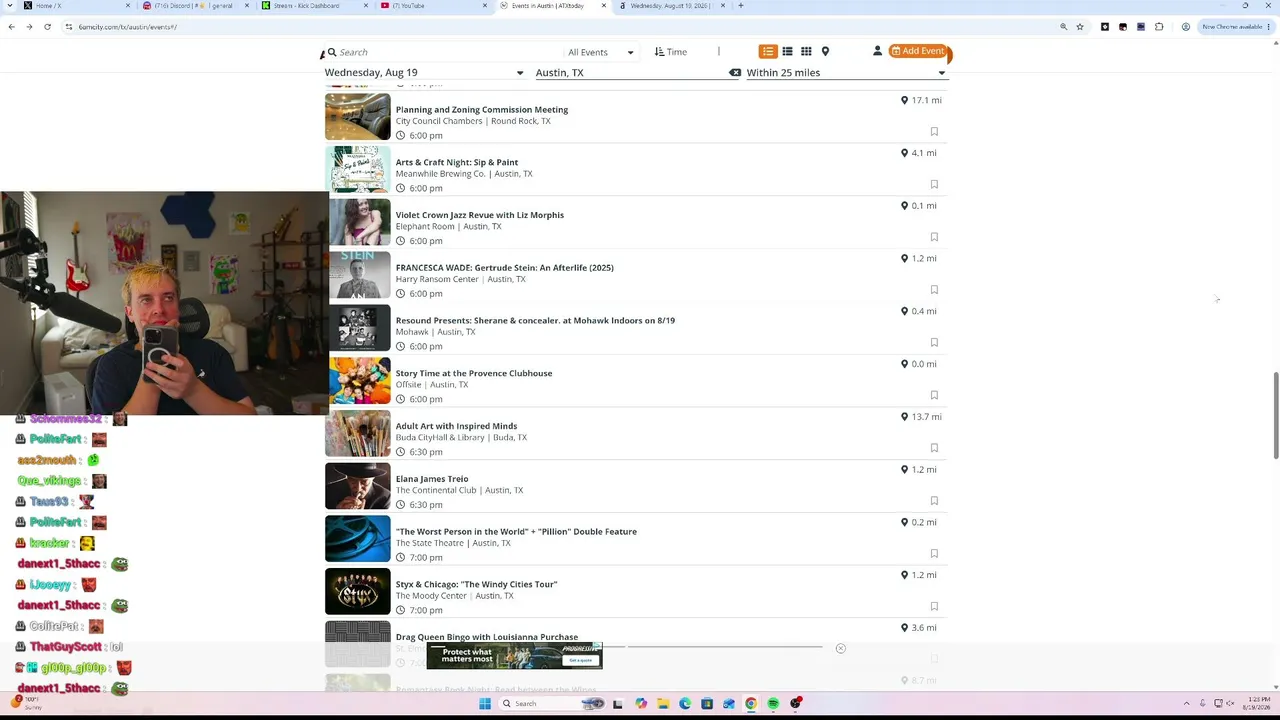Go back in browser history
1280x720 pixels.
tap(11, 27)
